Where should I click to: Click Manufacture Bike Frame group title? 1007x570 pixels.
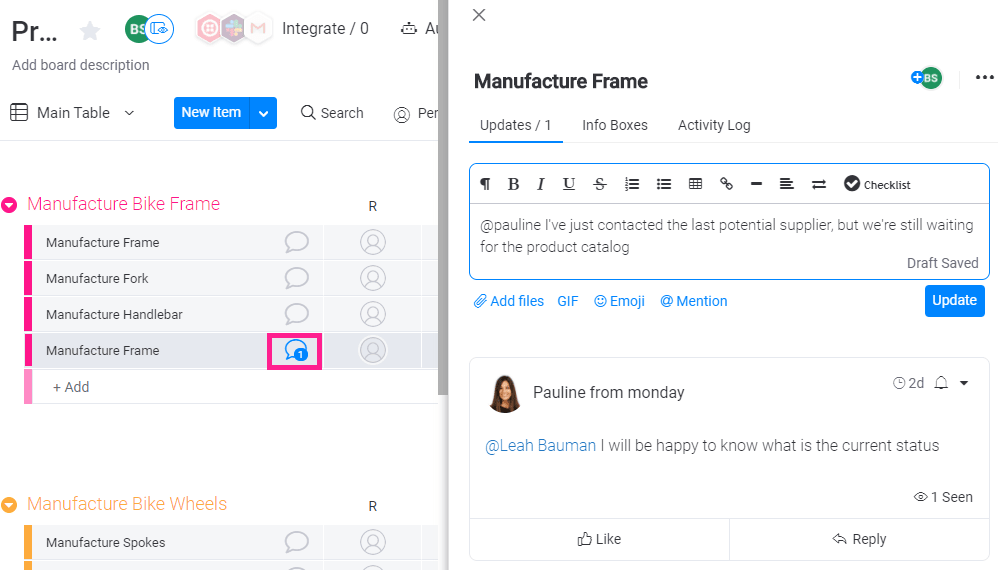pyautogui.click(x=123, y=203)
